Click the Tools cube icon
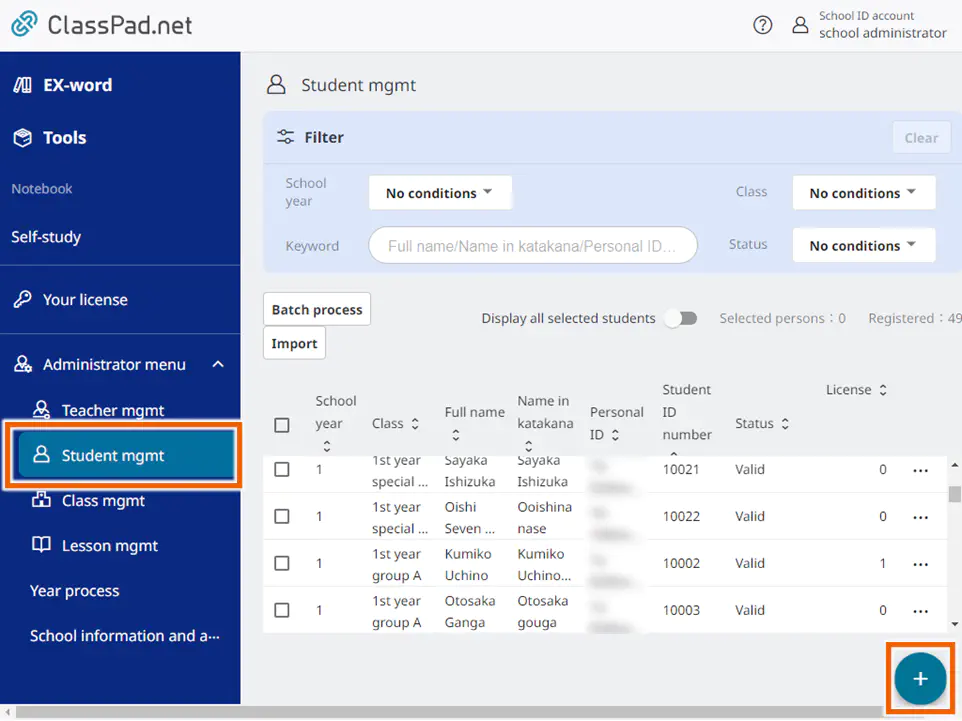 (x=23, y=137)
